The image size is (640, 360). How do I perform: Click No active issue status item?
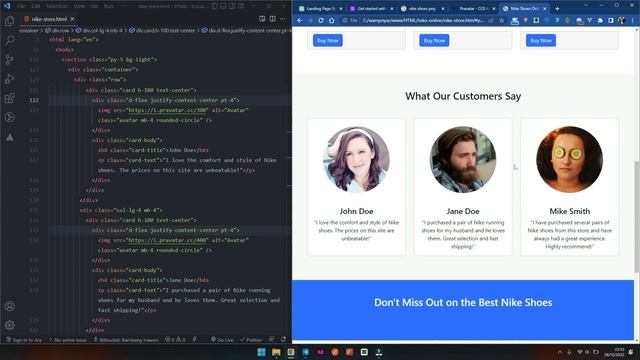[x=68, y=340]
